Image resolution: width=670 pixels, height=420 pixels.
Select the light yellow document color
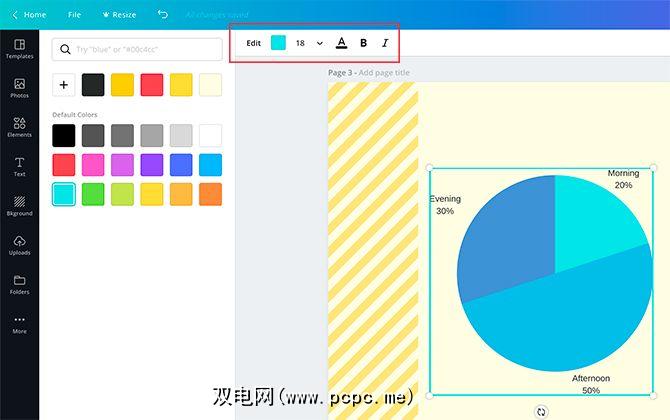[181, 85]
